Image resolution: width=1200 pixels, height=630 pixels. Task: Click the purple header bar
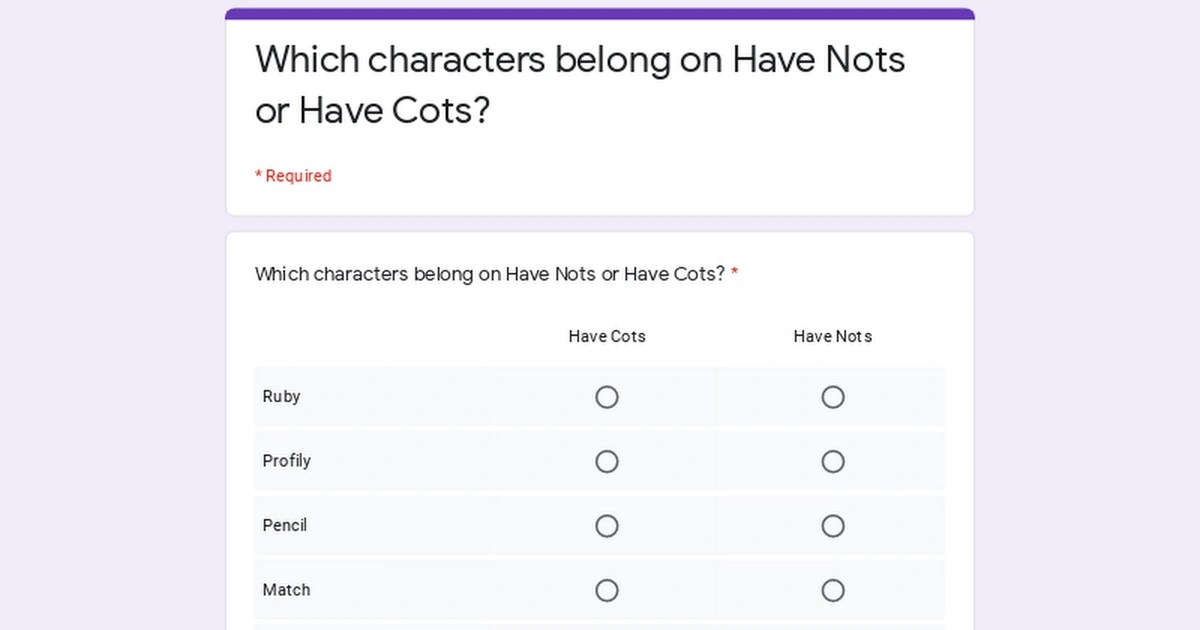click(600, 12)
